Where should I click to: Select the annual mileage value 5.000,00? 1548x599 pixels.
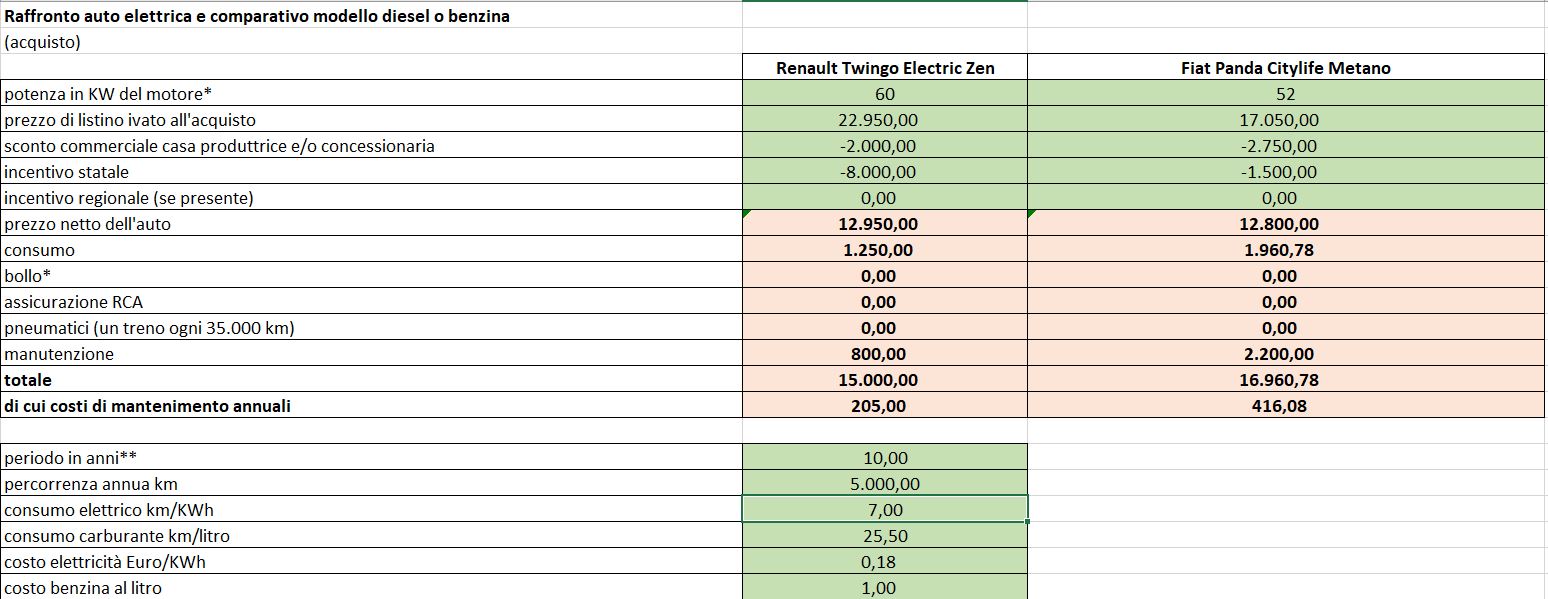point(885,484)
